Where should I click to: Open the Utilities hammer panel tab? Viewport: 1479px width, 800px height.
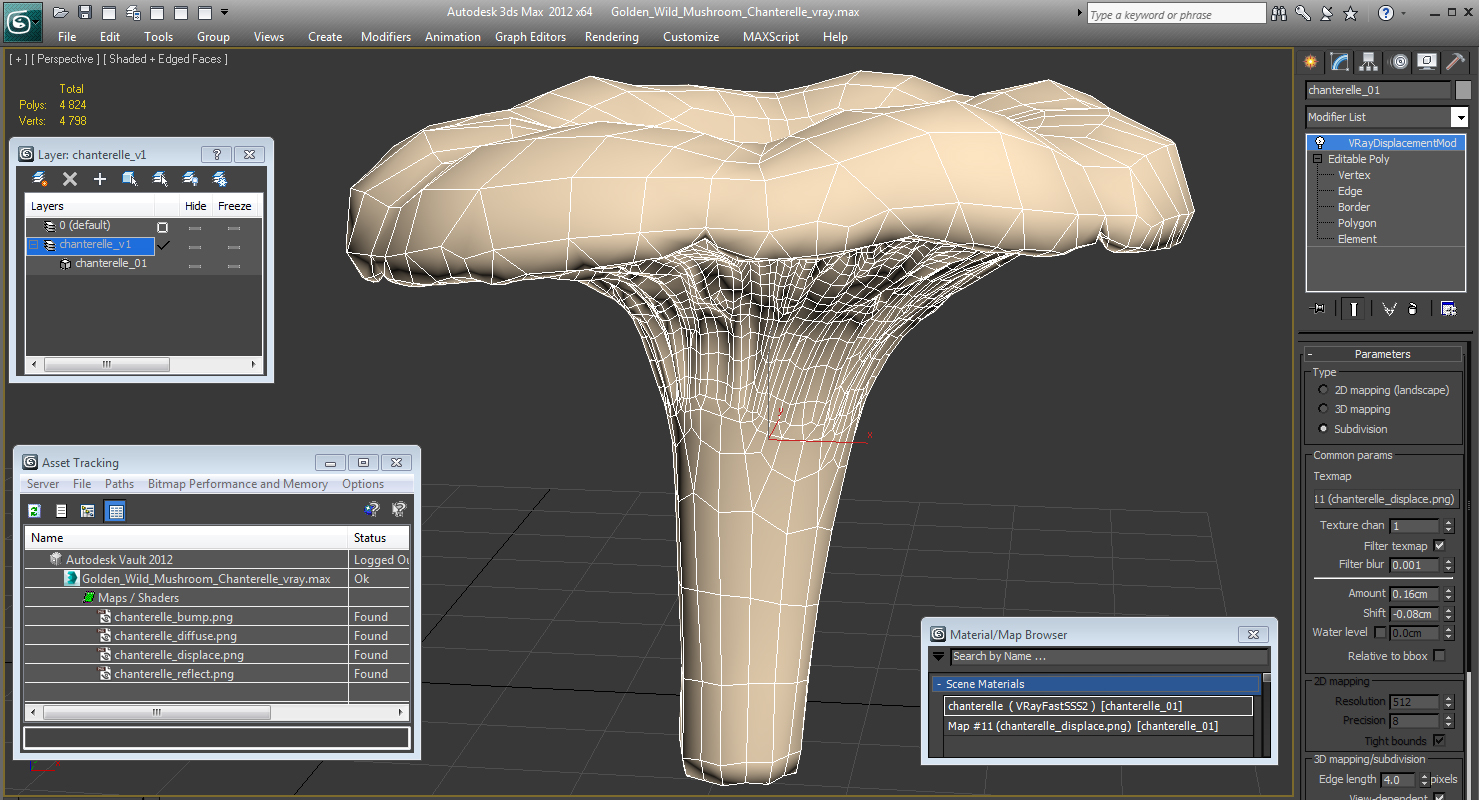[x=1456, y=62]
